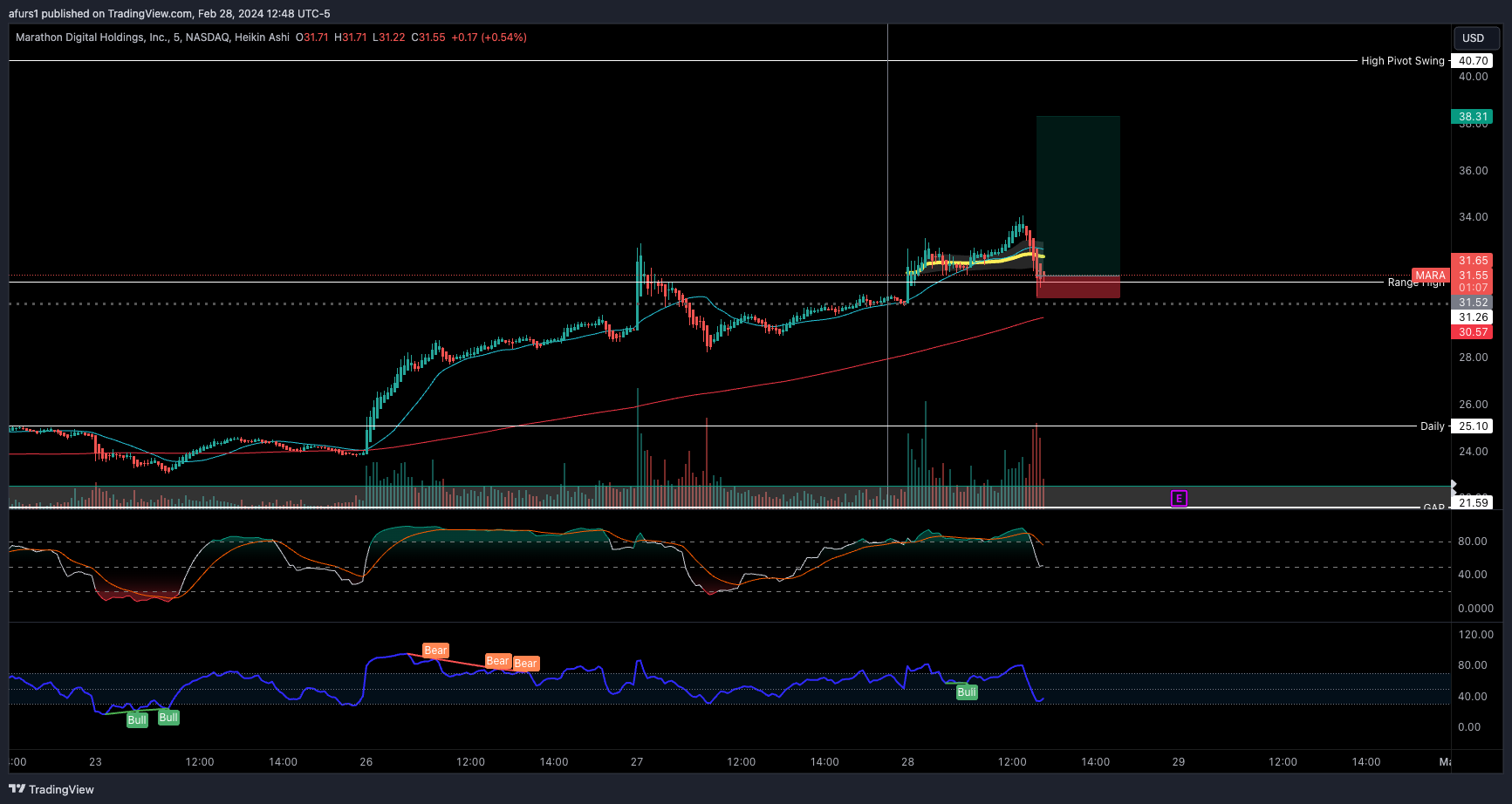Image resolution: width=1512 pixels, height=804 pixels.
Task: Select the red stop-loss zone of the long position
Action: tap(1078, 288)
